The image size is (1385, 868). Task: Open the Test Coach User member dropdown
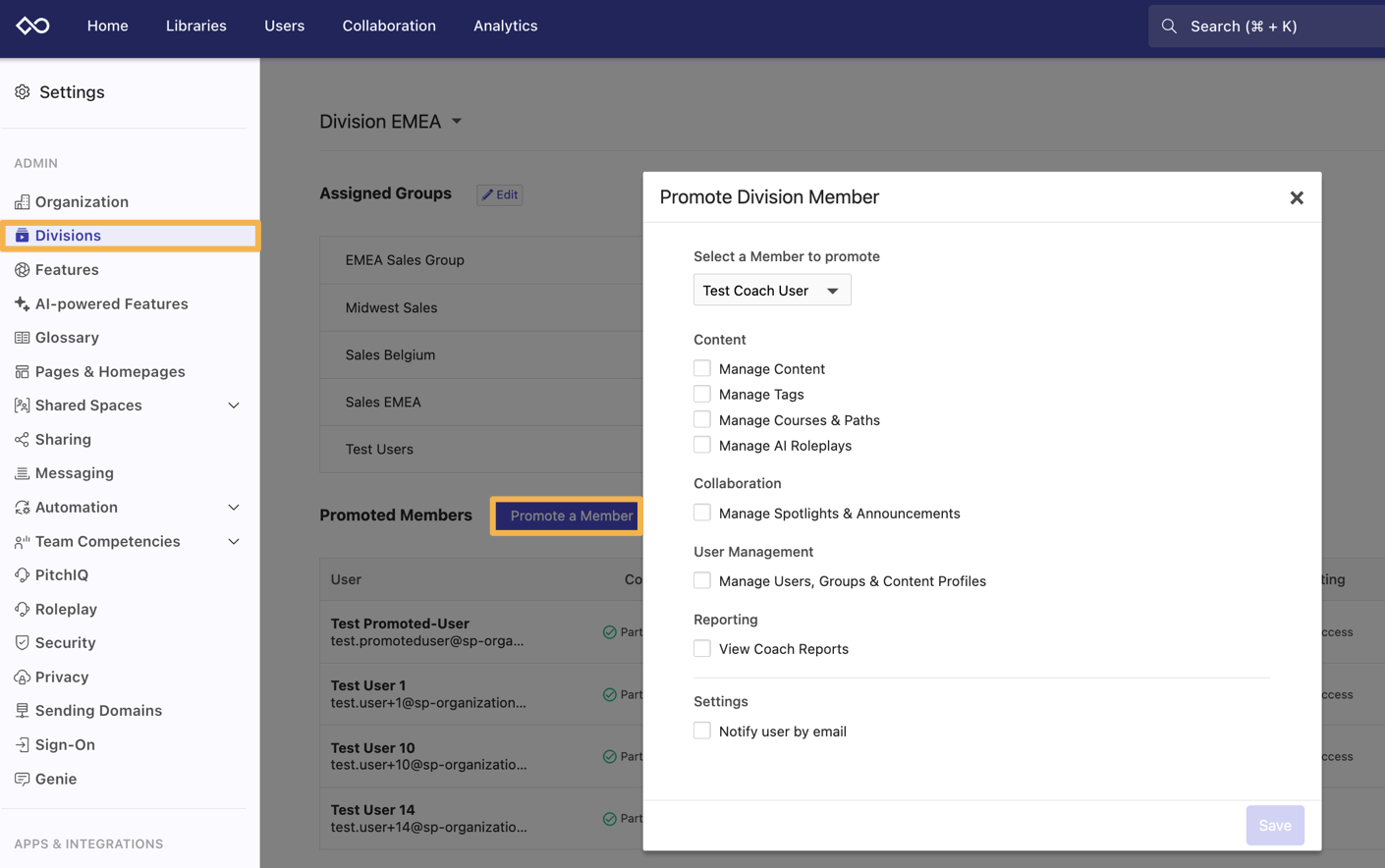pos(772,291)
